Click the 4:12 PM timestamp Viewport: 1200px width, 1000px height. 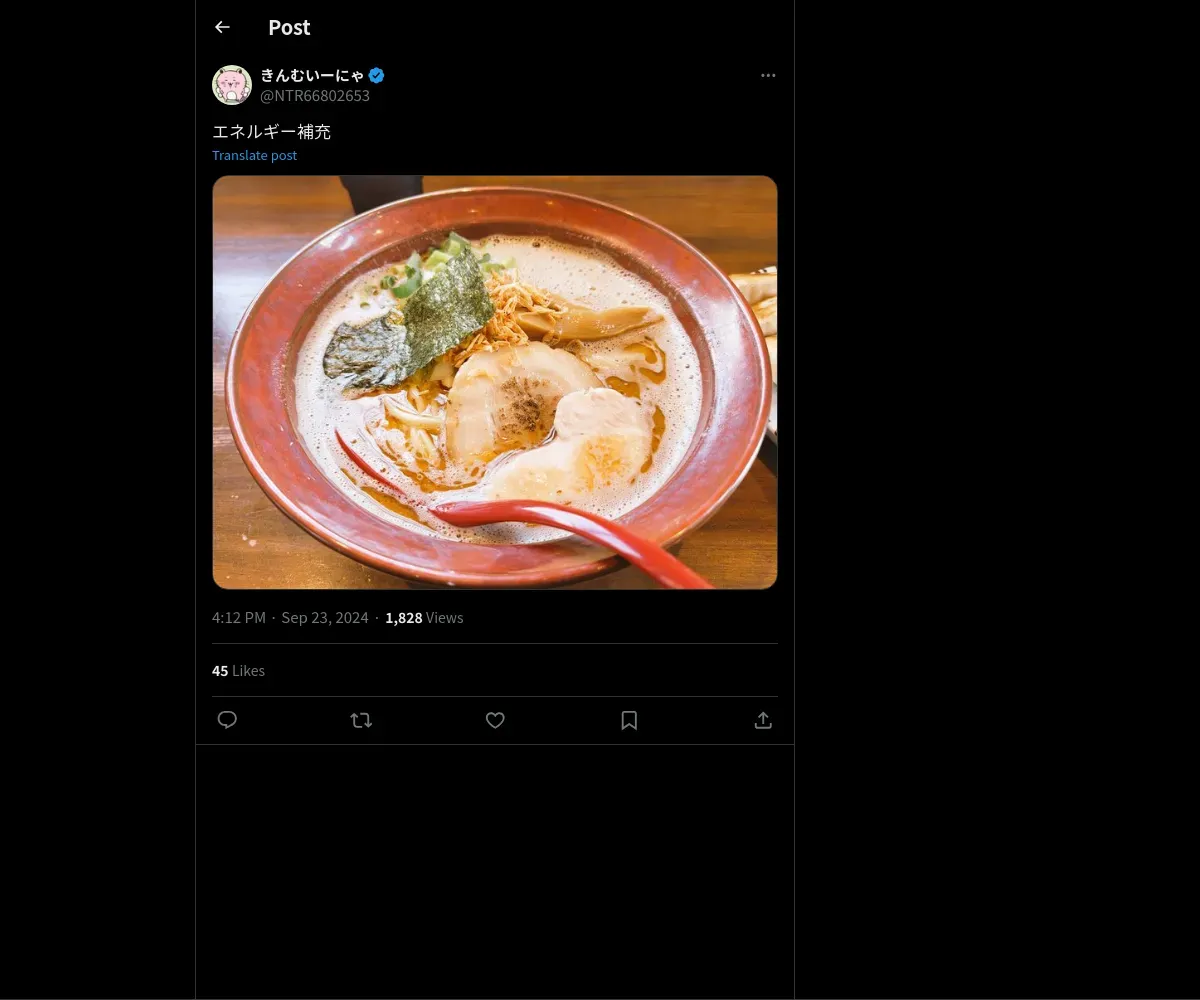click(x=239, y=618)
